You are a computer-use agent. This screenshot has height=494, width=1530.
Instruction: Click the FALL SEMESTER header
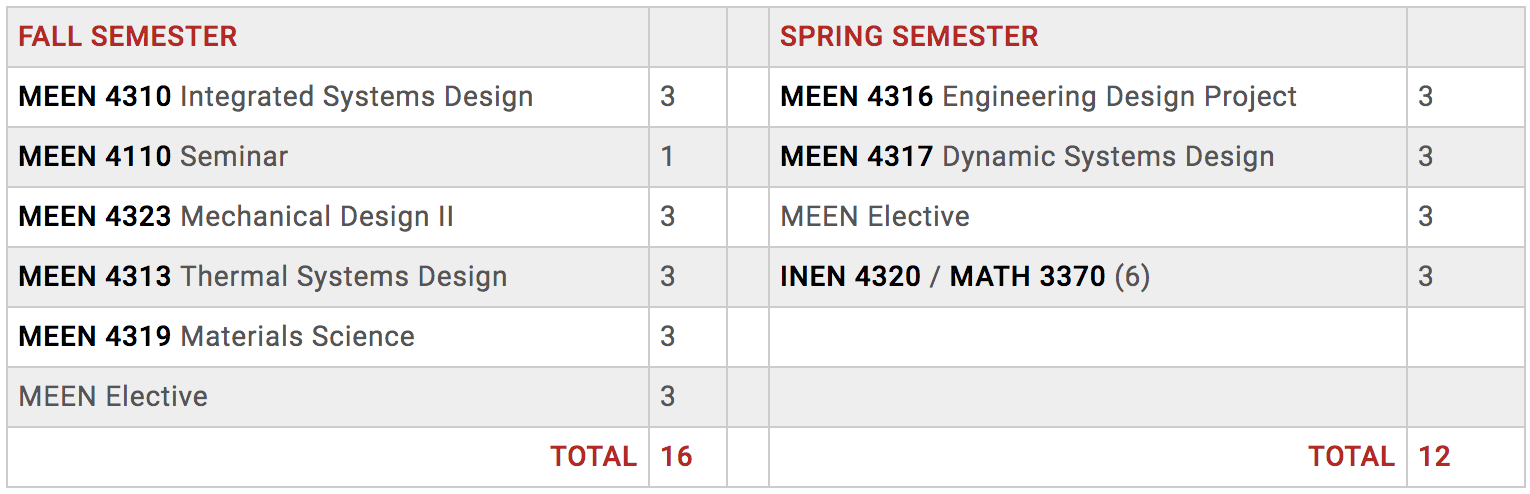pos(128,37)
